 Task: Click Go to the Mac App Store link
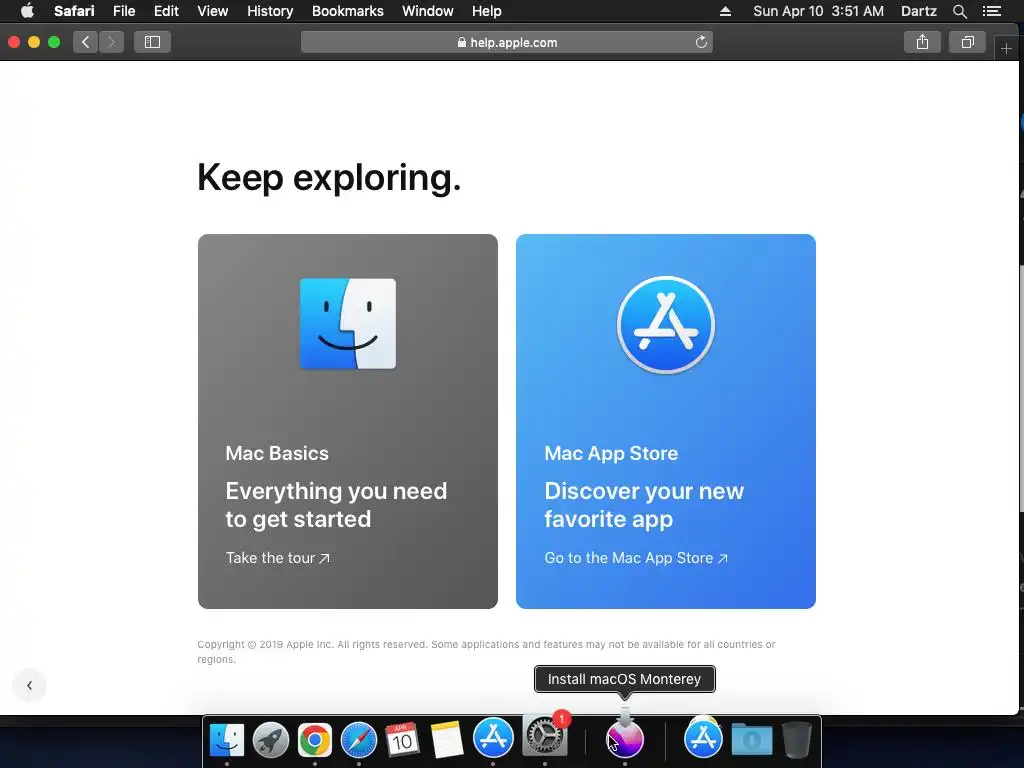coord(636,558)
